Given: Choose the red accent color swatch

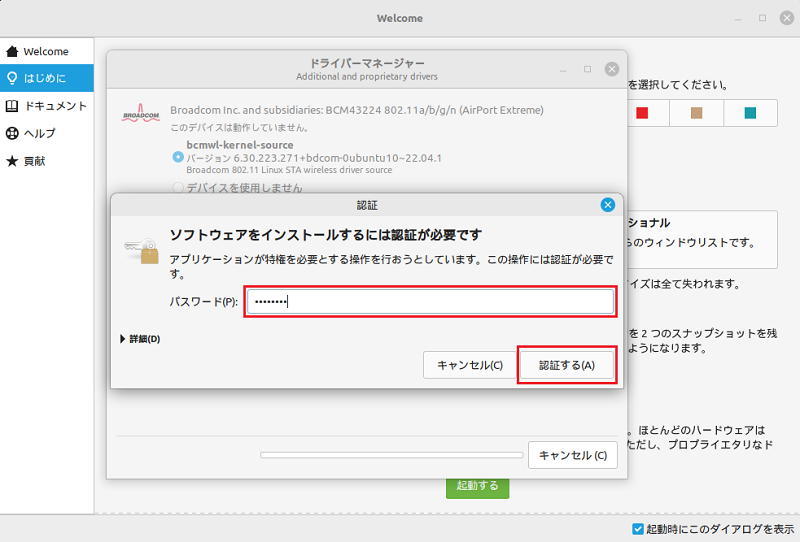Looking at the screenshot, I should point(642,113).
